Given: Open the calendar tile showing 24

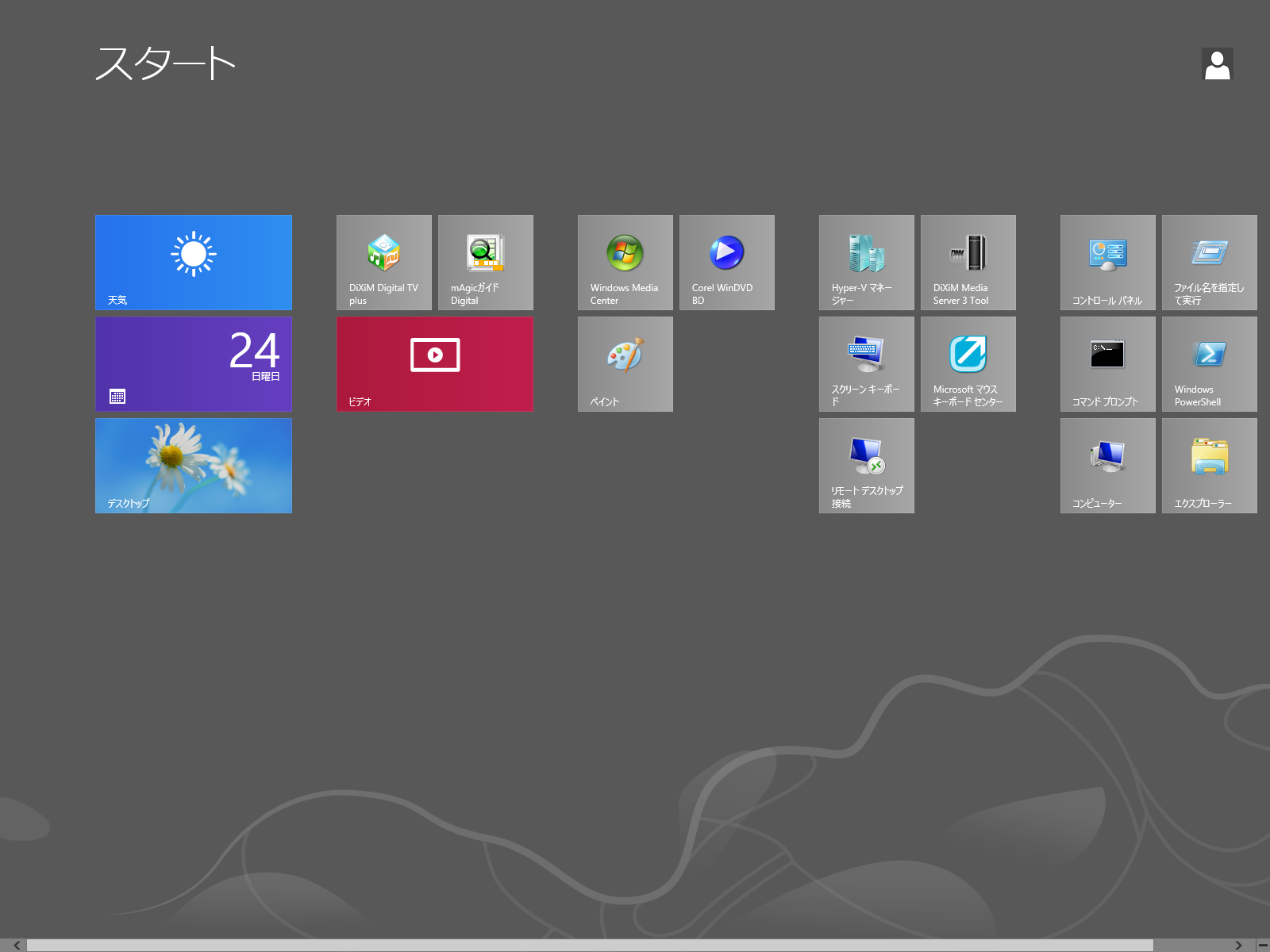Looking at the screenshot, I should coord(193,364).
